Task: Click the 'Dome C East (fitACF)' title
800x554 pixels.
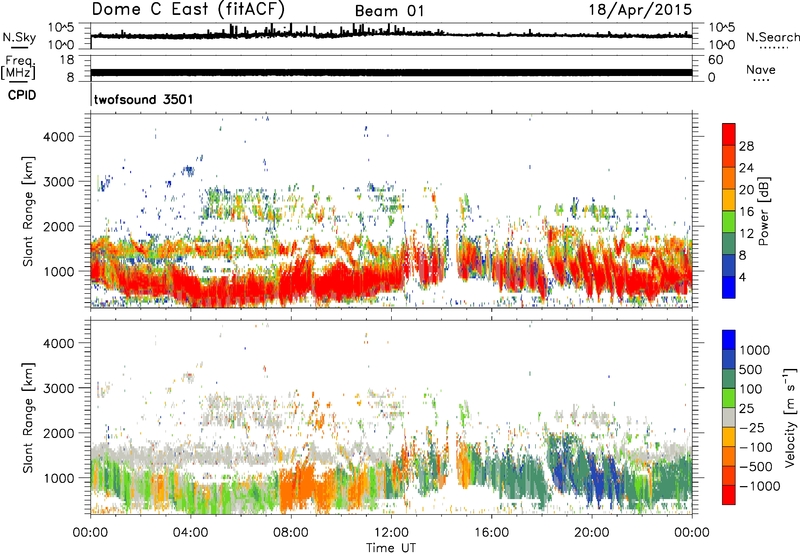Action: pyautogui.click(x=188, y=9)
